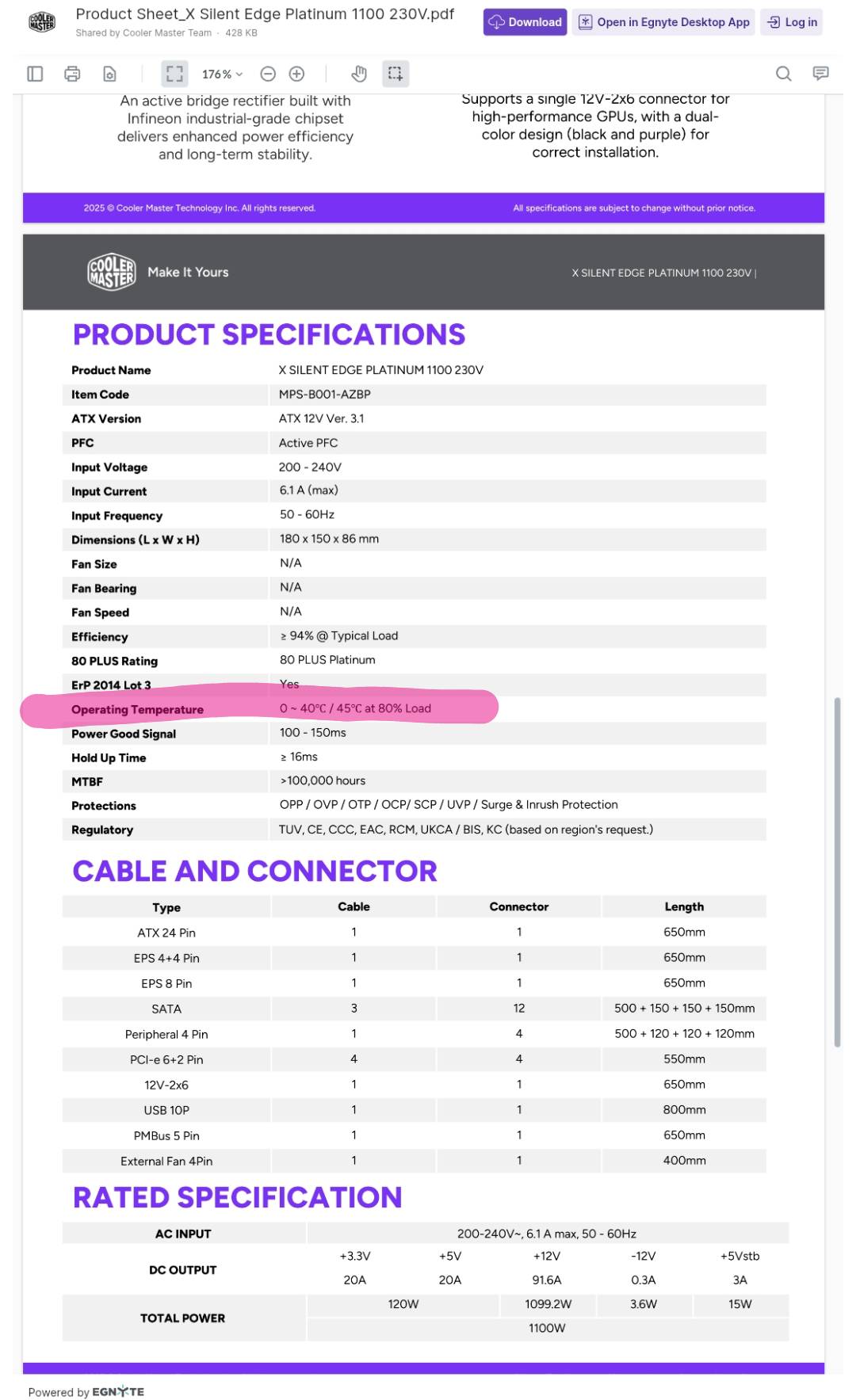The image size is (856, 1400).
Task: Click the PDF file name title
Action: (x=265, y=14)
